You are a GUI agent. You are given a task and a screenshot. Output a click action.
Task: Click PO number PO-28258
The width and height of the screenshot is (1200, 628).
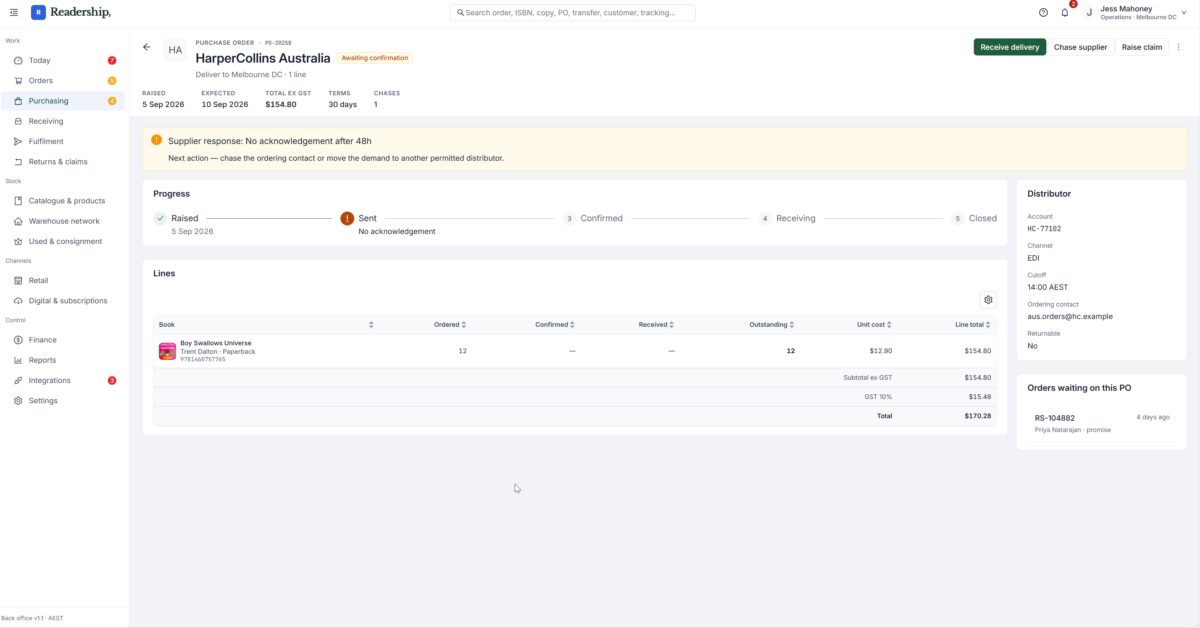pos(278,43)
